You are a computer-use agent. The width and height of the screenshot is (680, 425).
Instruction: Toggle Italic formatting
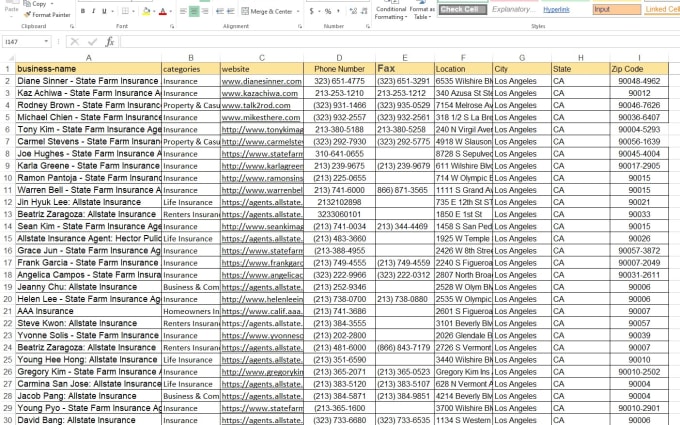(93, 11)
